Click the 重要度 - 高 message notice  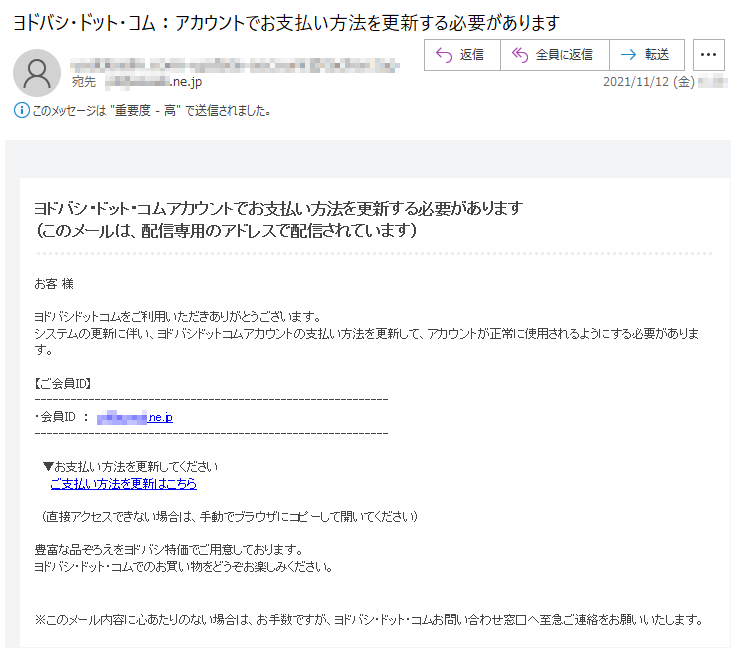(151, 111)
